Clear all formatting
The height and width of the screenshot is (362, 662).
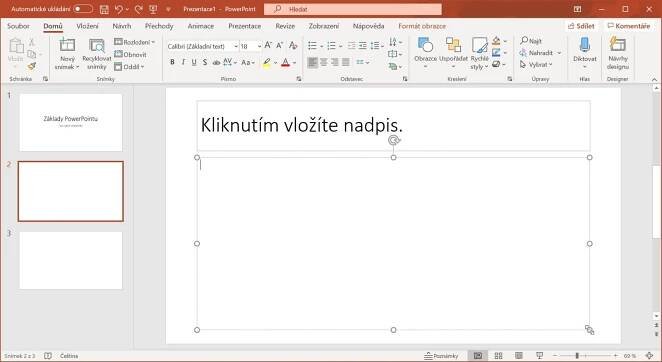293,46
